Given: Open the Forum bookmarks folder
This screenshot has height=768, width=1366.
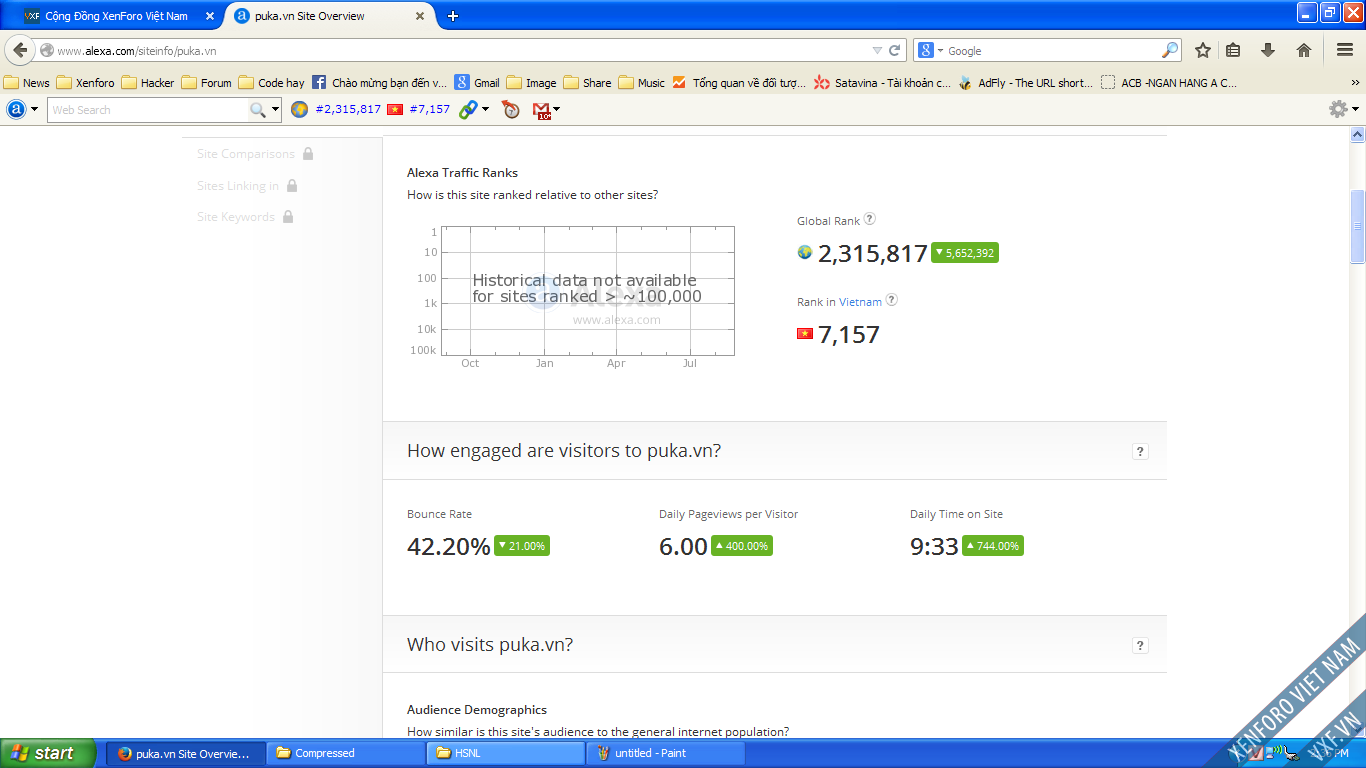Looking at the screenshot, I should pyautogui.click(x=206, y=83).
